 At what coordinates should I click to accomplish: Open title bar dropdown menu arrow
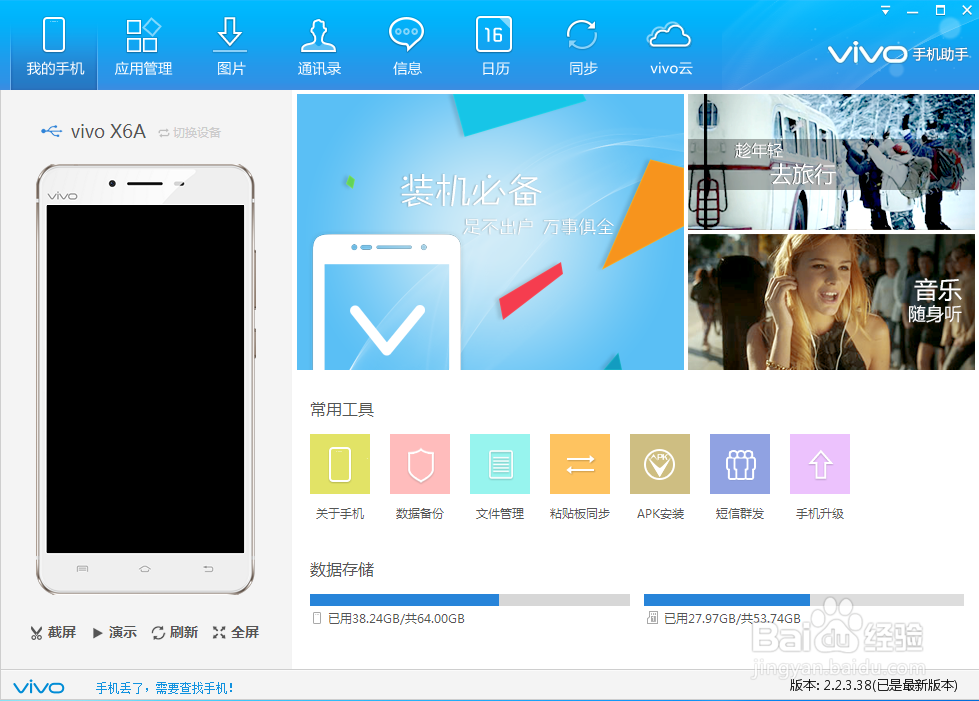coord(885,11)
